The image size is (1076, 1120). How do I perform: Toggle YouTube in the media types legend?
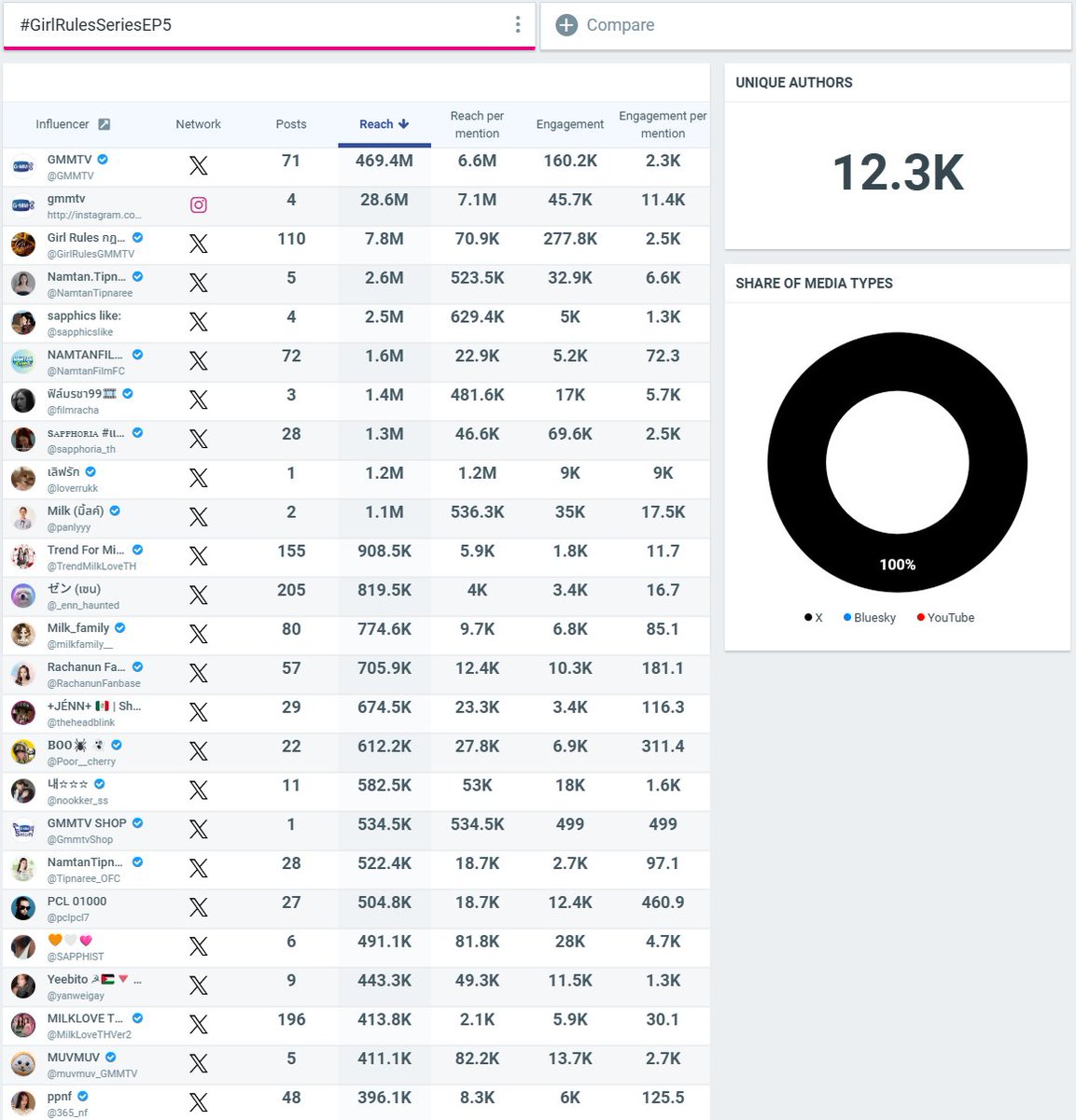pyautogui.click(x=945, y=617)
